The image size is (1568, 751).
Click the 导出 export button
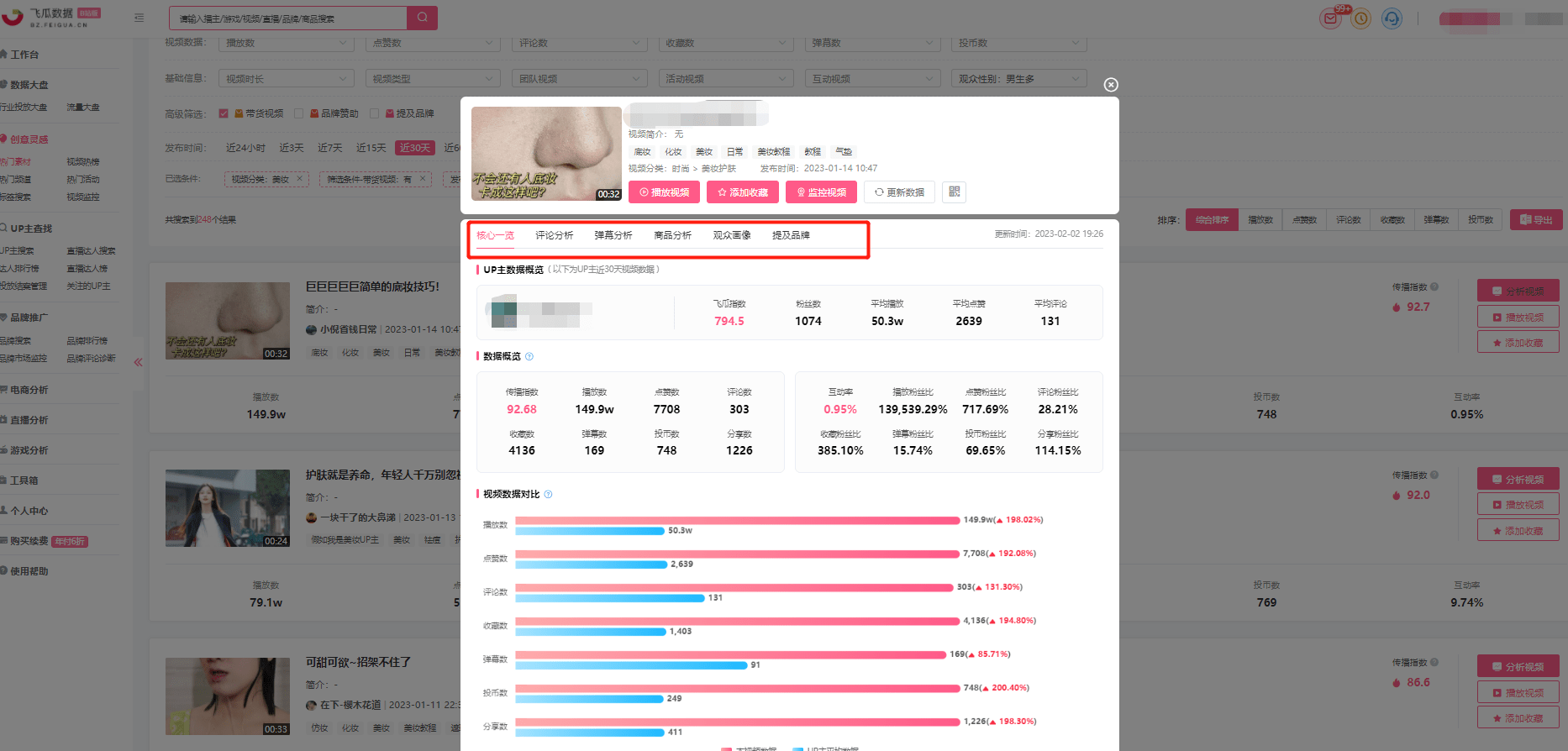coord(1536,220)
